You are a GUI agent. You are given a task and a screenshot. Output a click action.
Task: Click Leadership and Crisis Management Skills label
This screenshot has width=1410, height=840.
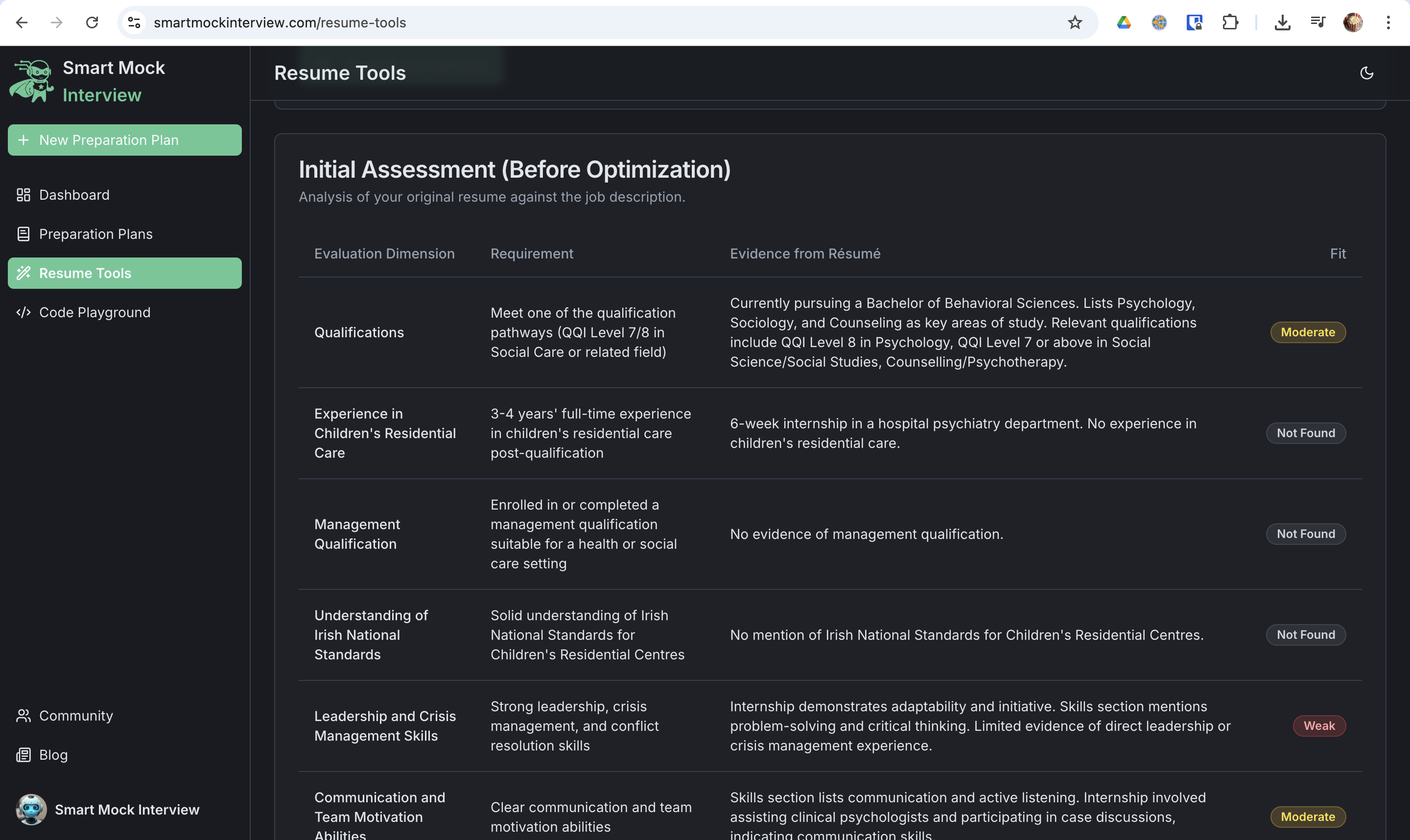(385, 725)
